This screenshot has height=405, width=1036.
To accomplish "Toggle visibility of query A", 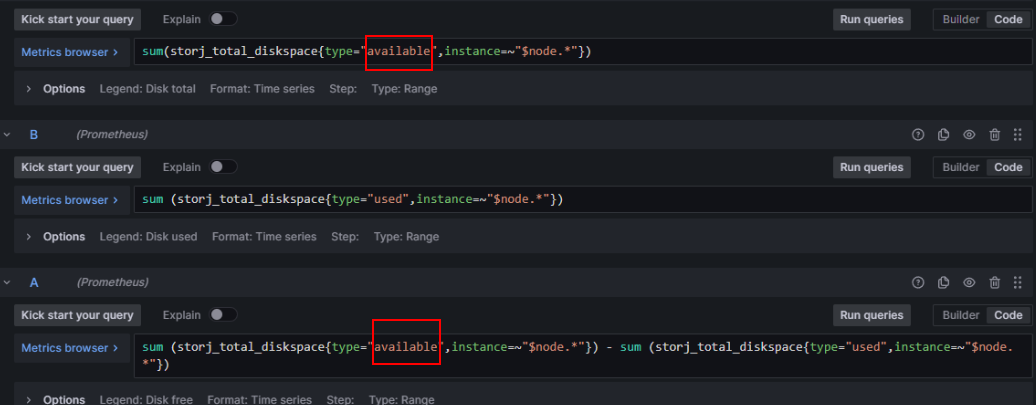I will [969, 283].
